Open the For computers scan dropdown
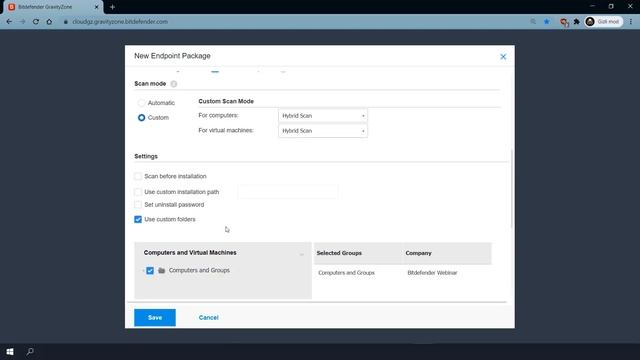Viewport: 640px width, 360px height. pyautogui.click(x=323, y=116)
